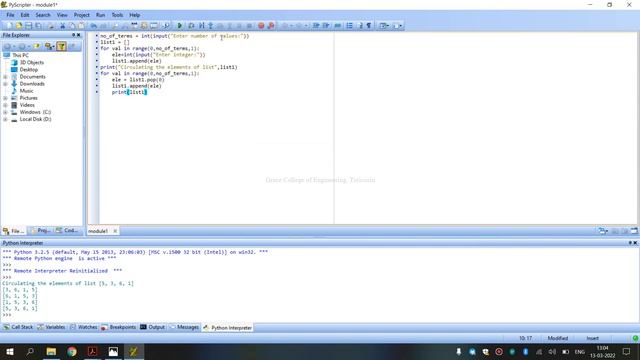Screen dimensions: 640x360
Task: Click the Redo toolbar icon
Action: click(103, 26)
